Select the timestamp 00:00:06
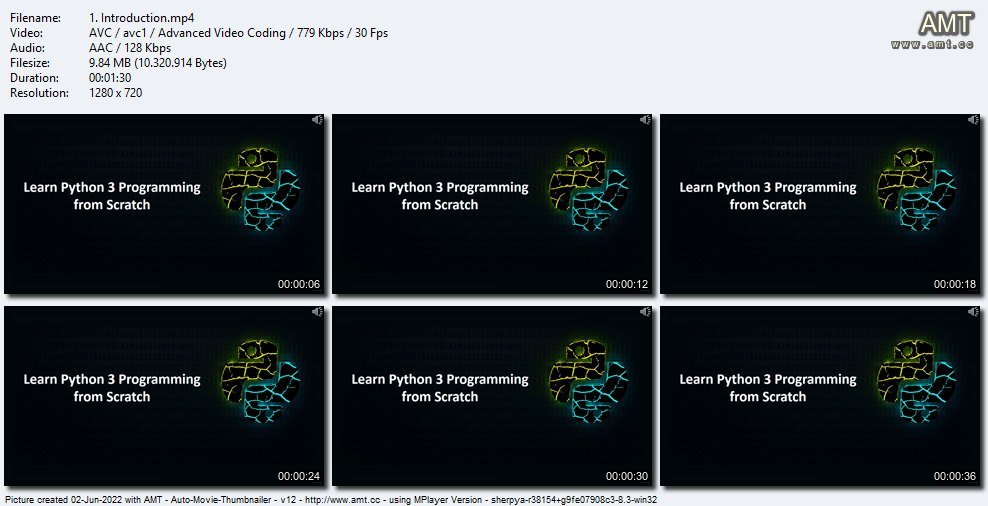988x506 pixels. [299, 284]
